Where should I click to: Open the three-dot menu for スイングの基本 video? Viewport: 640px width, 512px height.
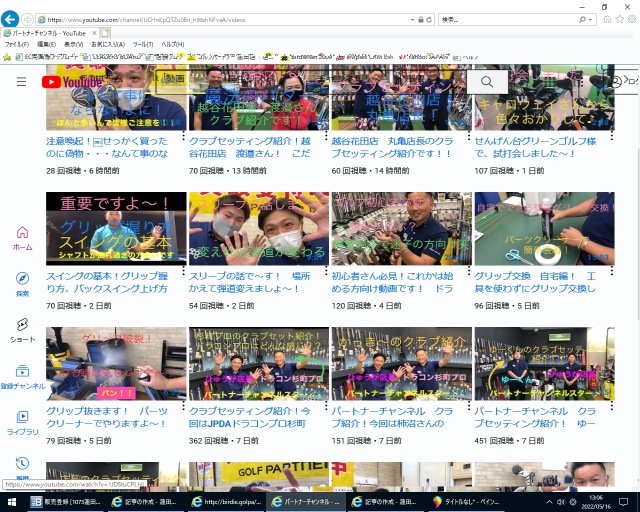point(183,270)
